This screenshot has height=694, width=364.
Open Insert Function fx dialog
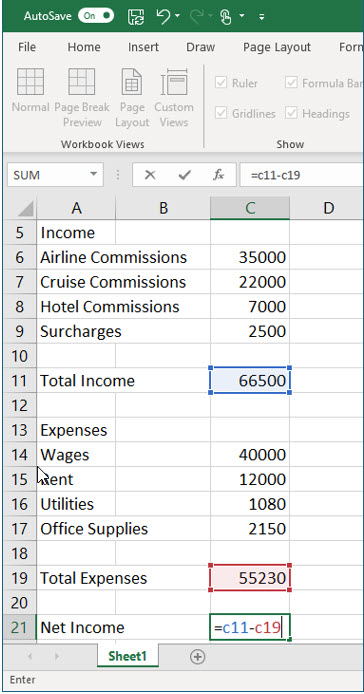point(218,175)
